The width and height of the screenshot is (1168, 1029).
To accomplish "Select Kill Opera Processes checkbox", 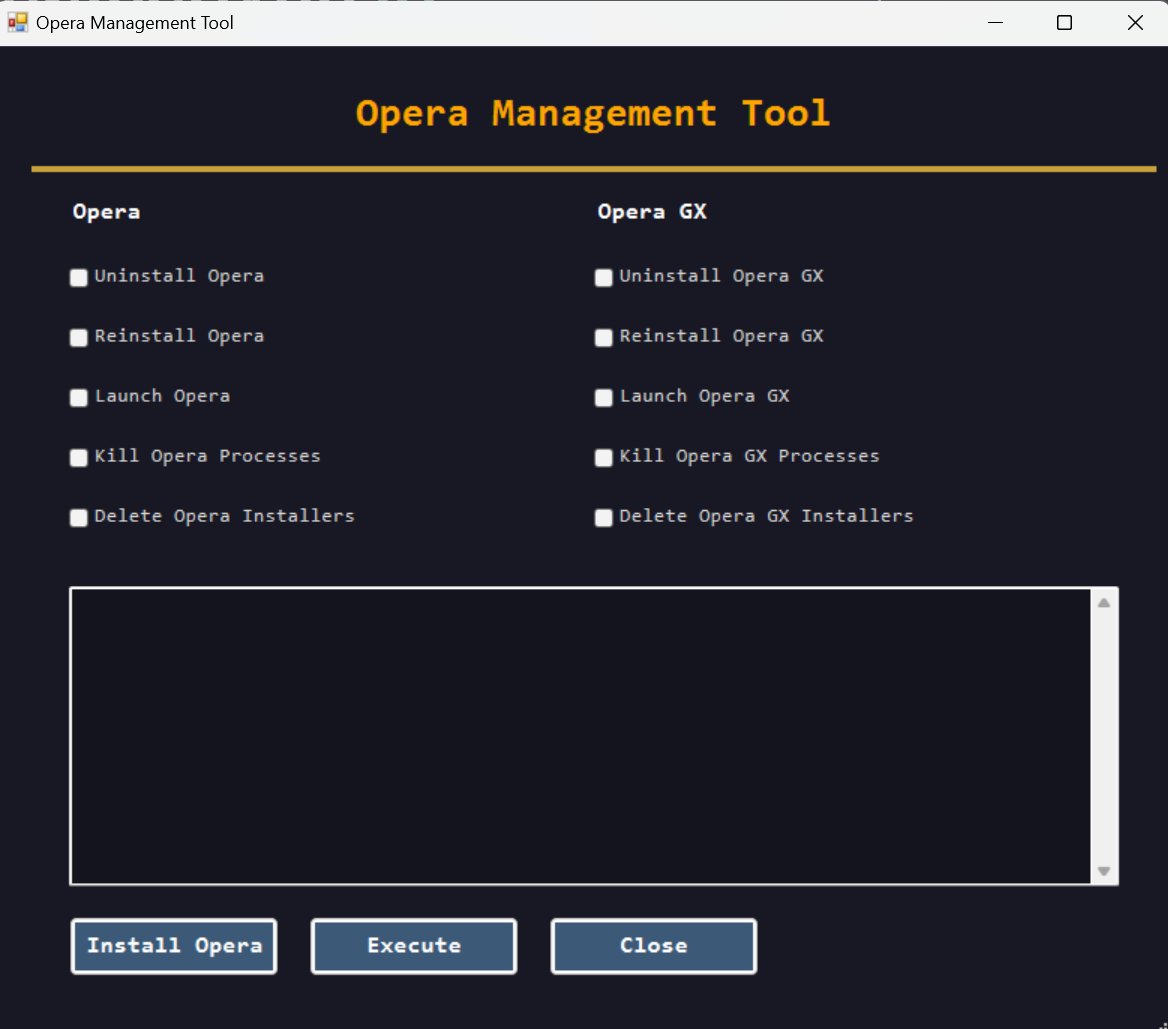I will [79, 457].
